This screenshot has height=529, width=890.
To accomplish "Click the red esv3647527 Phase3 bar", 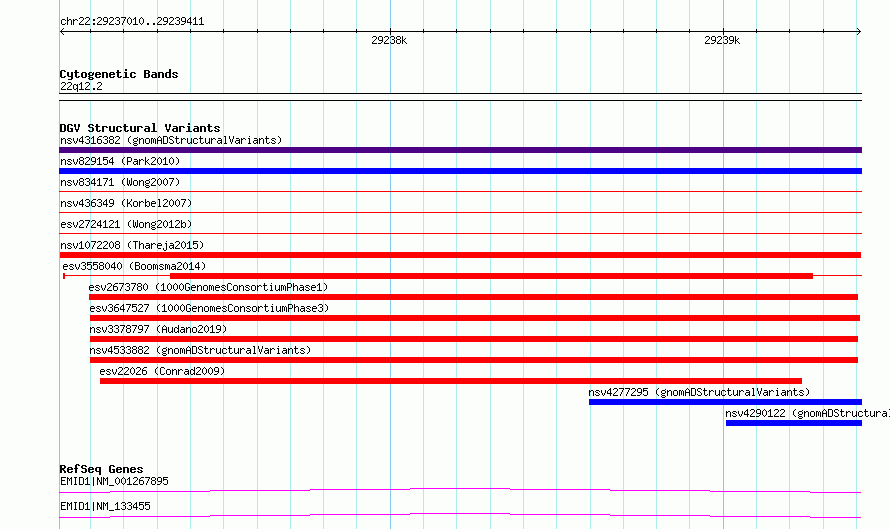I will 475,318.
